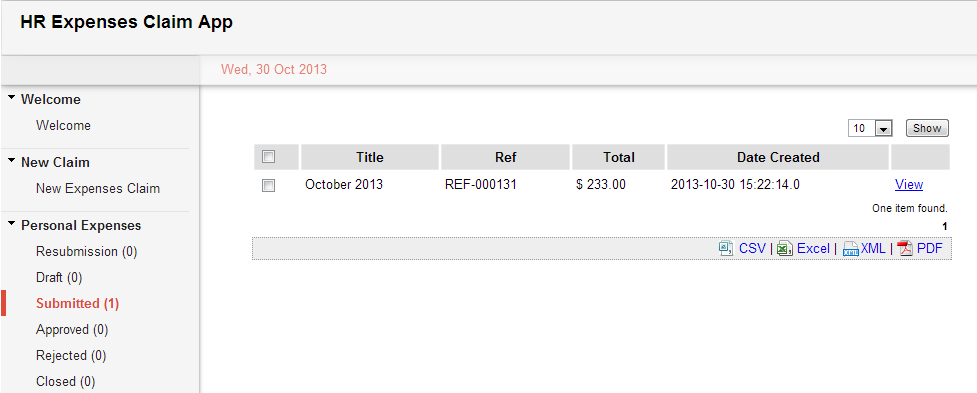Go to Draft (0) in sidebar
The height and width of the screenshot is (393, 977).
(59, 277)
